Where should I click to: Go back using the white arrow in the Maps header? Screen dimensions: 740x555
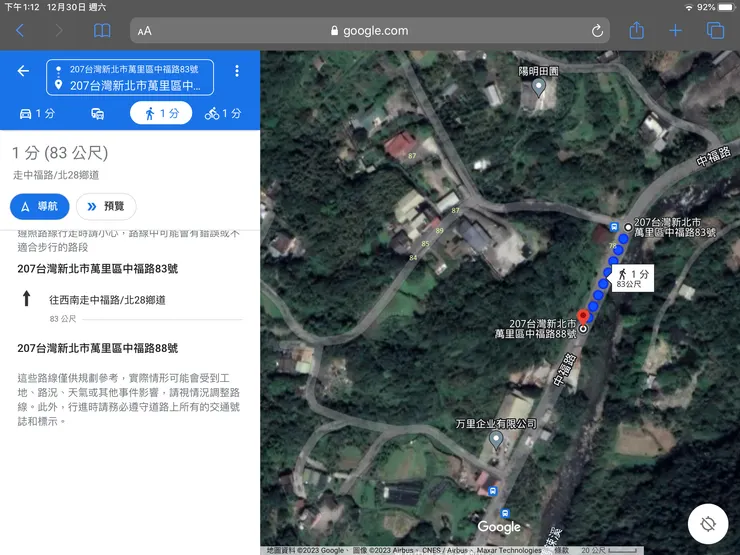pos(23,71)
